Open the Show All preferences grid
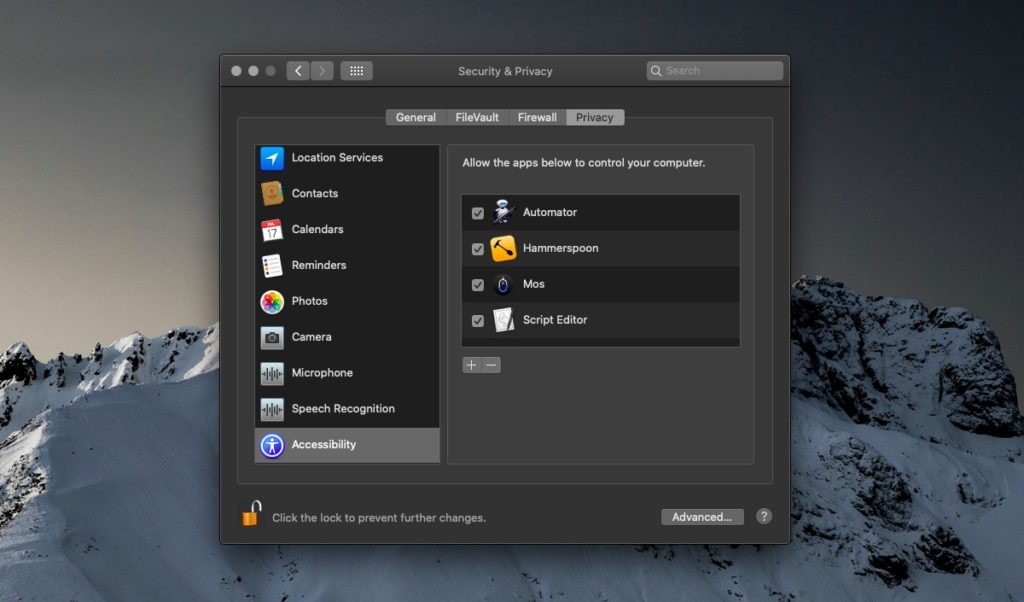The width and height of the screenshot is (1024, 602). tap(356, 70)
